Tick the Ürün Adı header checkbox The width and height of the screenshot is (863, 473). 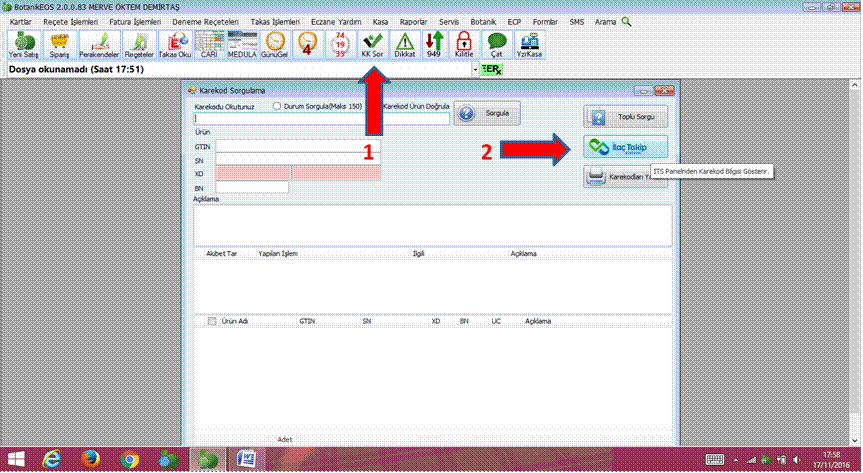click(x=211, y=321)
